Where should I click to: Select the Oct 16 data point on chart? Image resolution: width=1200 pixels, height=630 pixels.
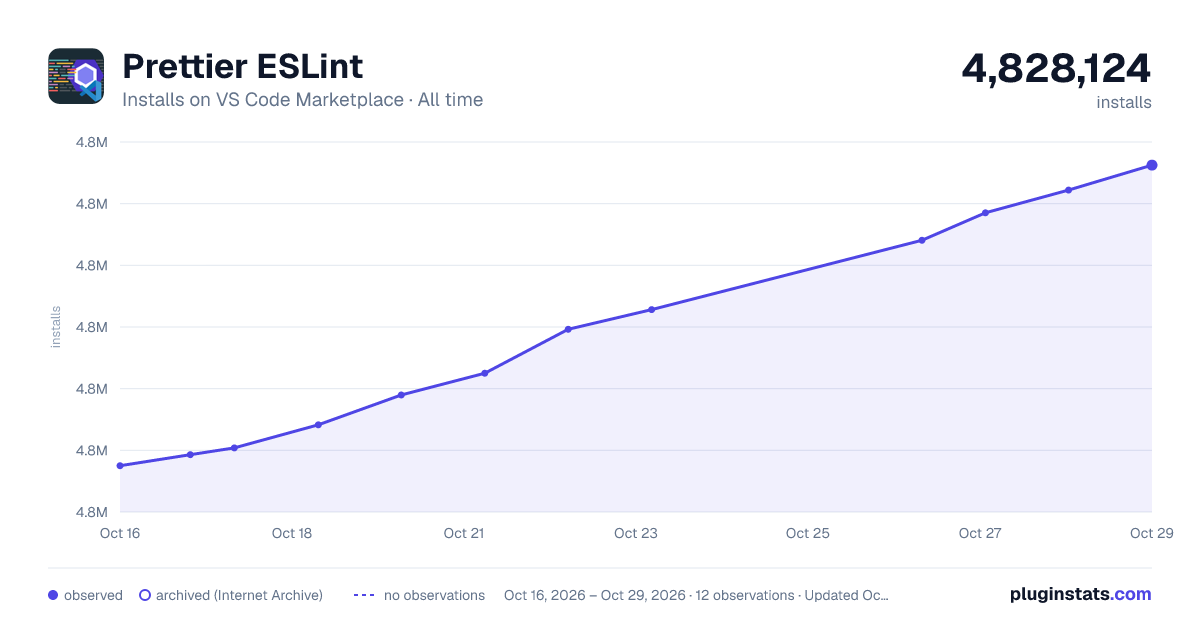[x=120, y=466]
